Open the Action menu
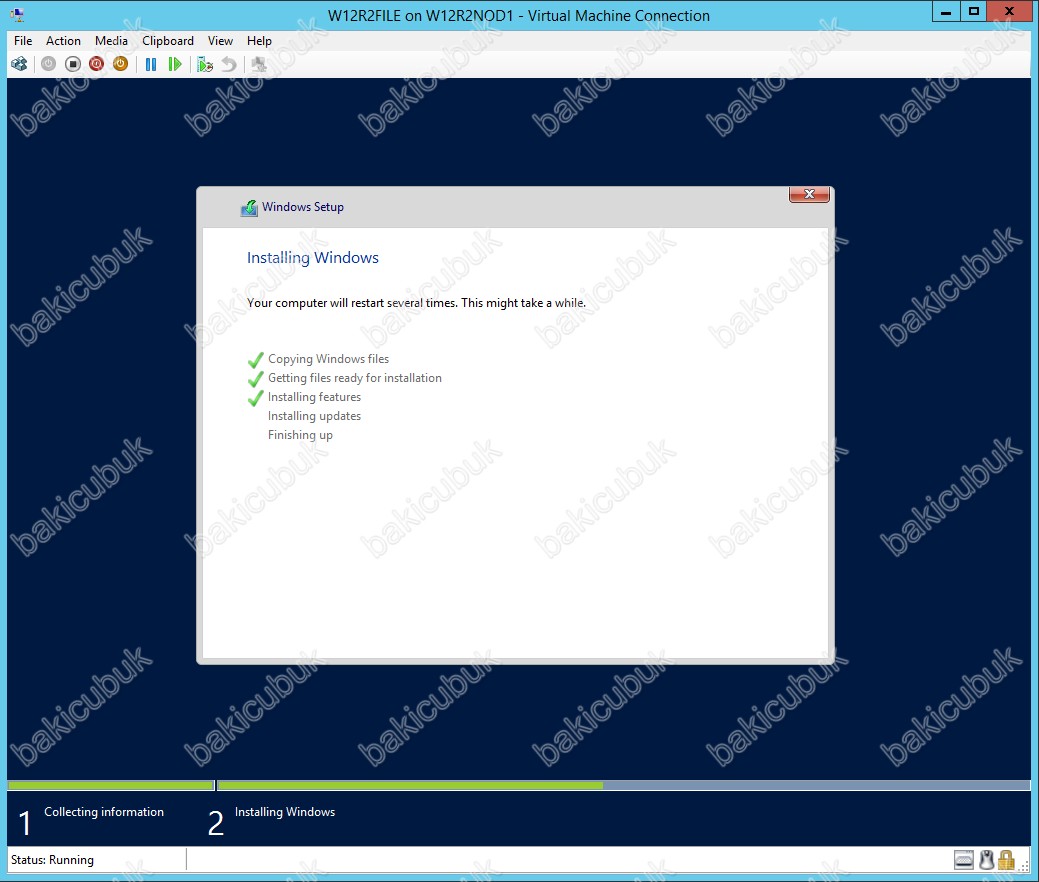The image size is (1039, 882). [x=64, y=41]
